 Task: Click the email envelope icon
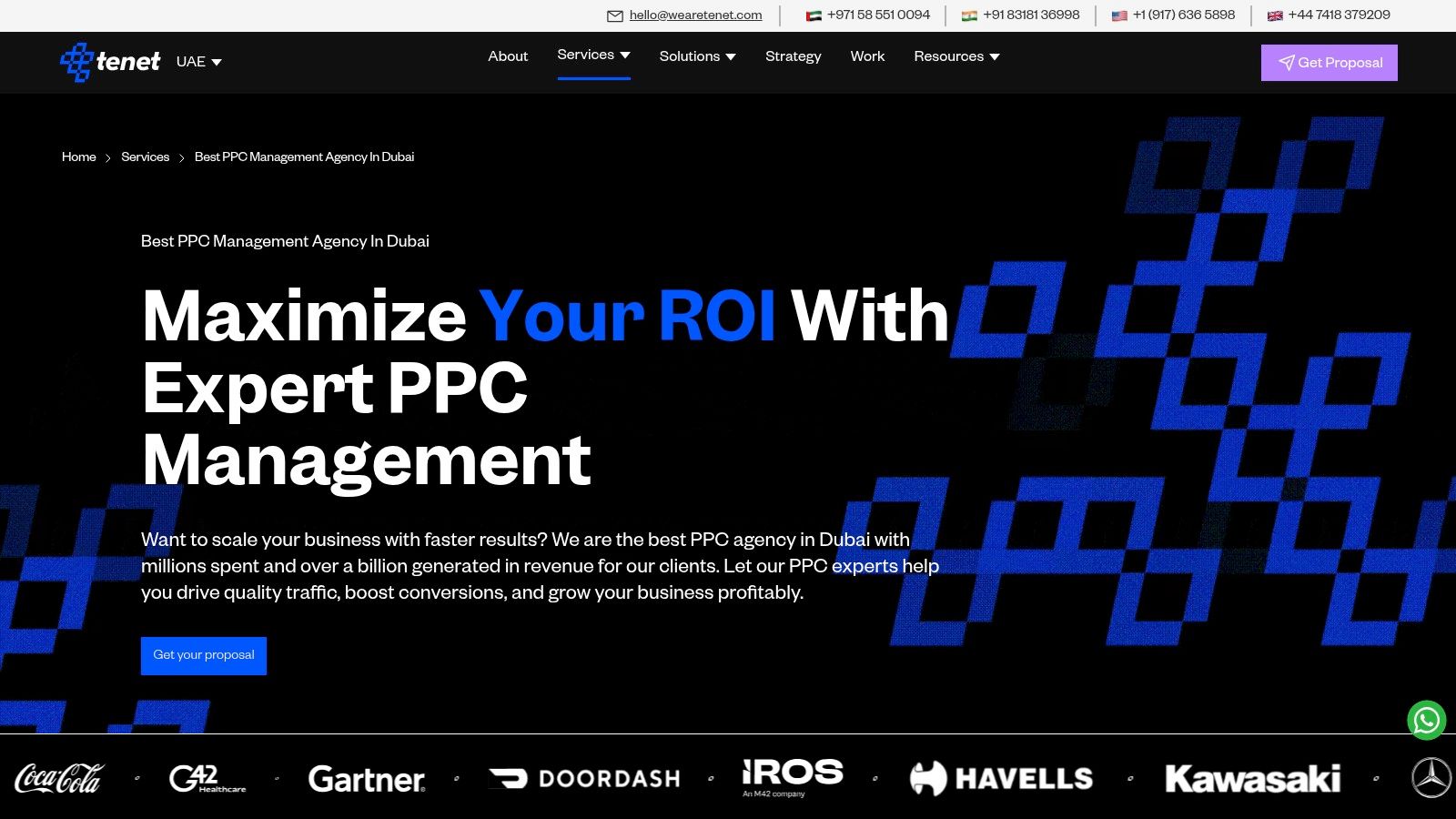pyautogui.click(x=615, y=15)
